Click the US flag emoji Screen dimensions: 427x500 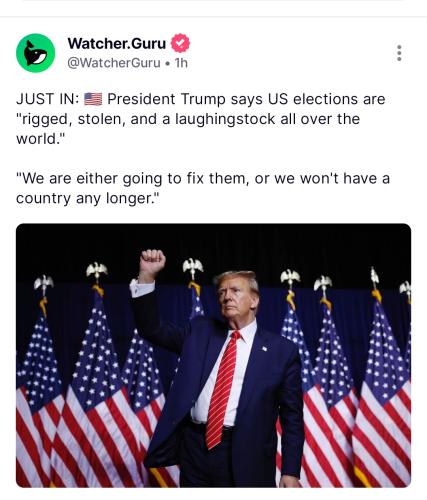tap(93, 99)
